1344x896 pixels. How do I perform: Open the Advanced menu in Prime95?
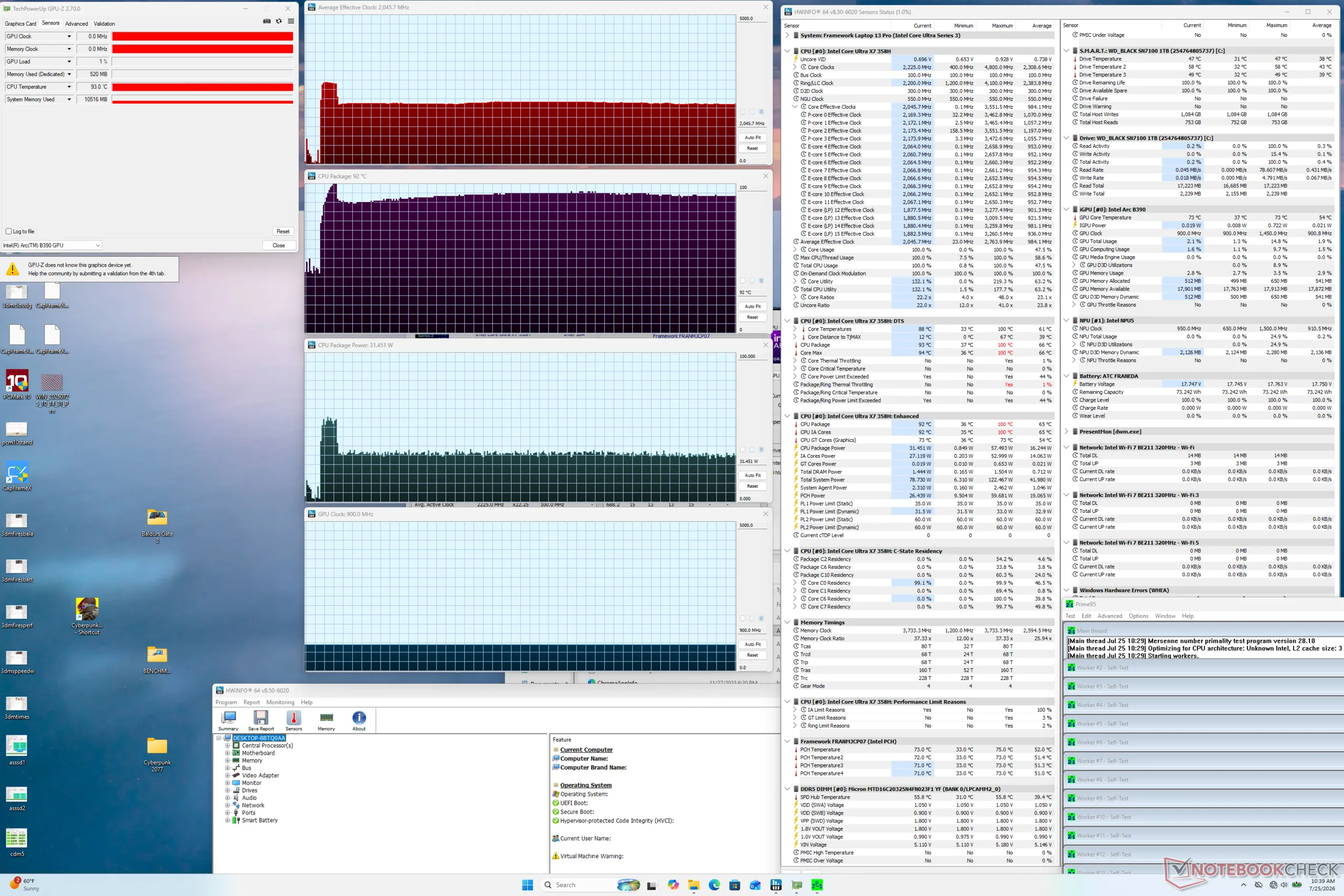(x=1110, y=616)
